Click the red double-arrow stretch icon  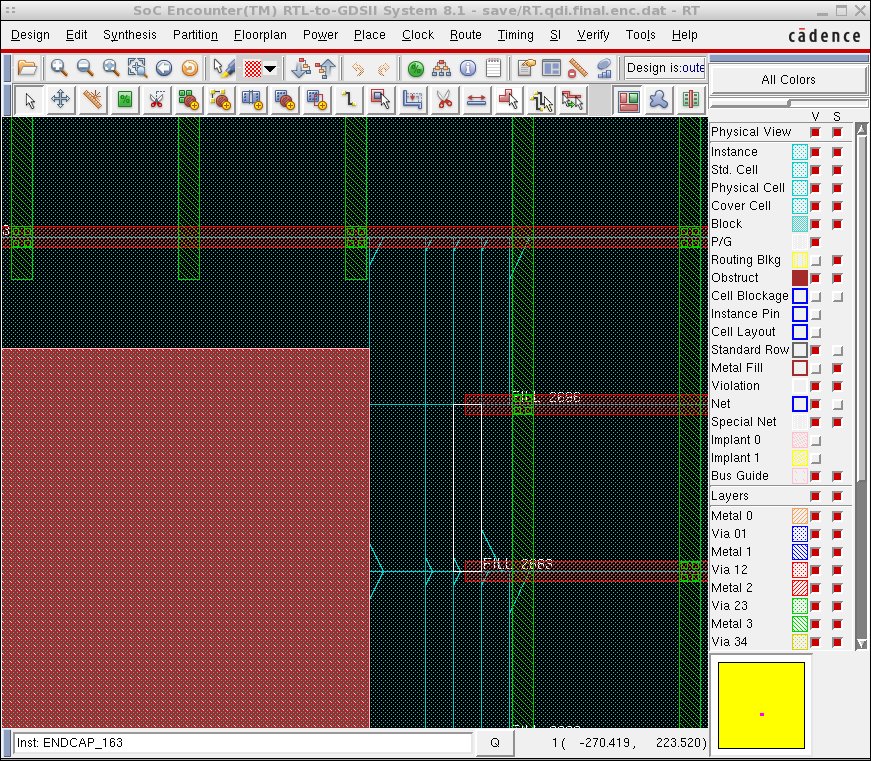pos(476,100)
